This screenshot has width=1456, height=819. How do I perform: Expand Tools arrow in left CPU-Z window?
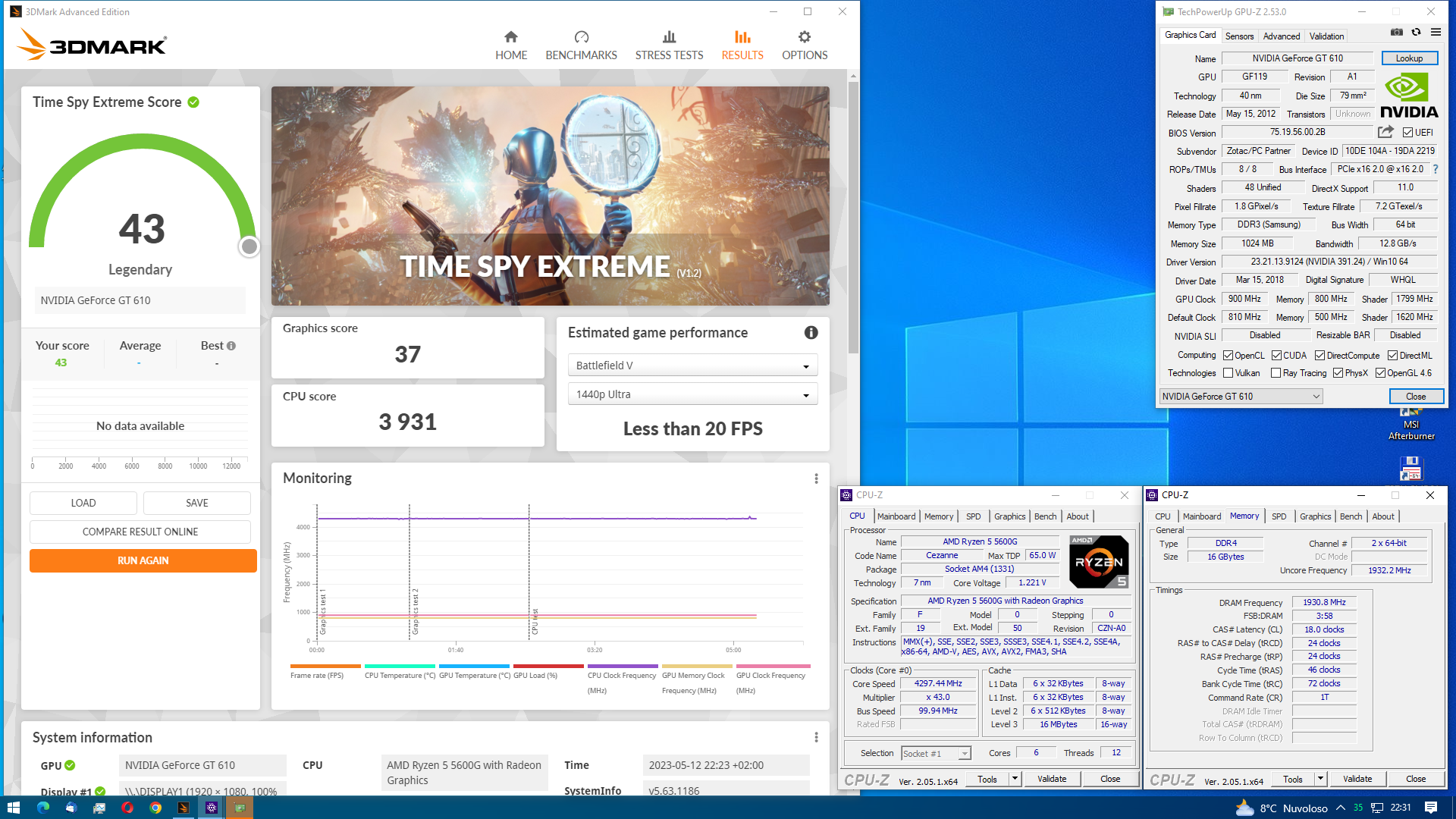1015,779
